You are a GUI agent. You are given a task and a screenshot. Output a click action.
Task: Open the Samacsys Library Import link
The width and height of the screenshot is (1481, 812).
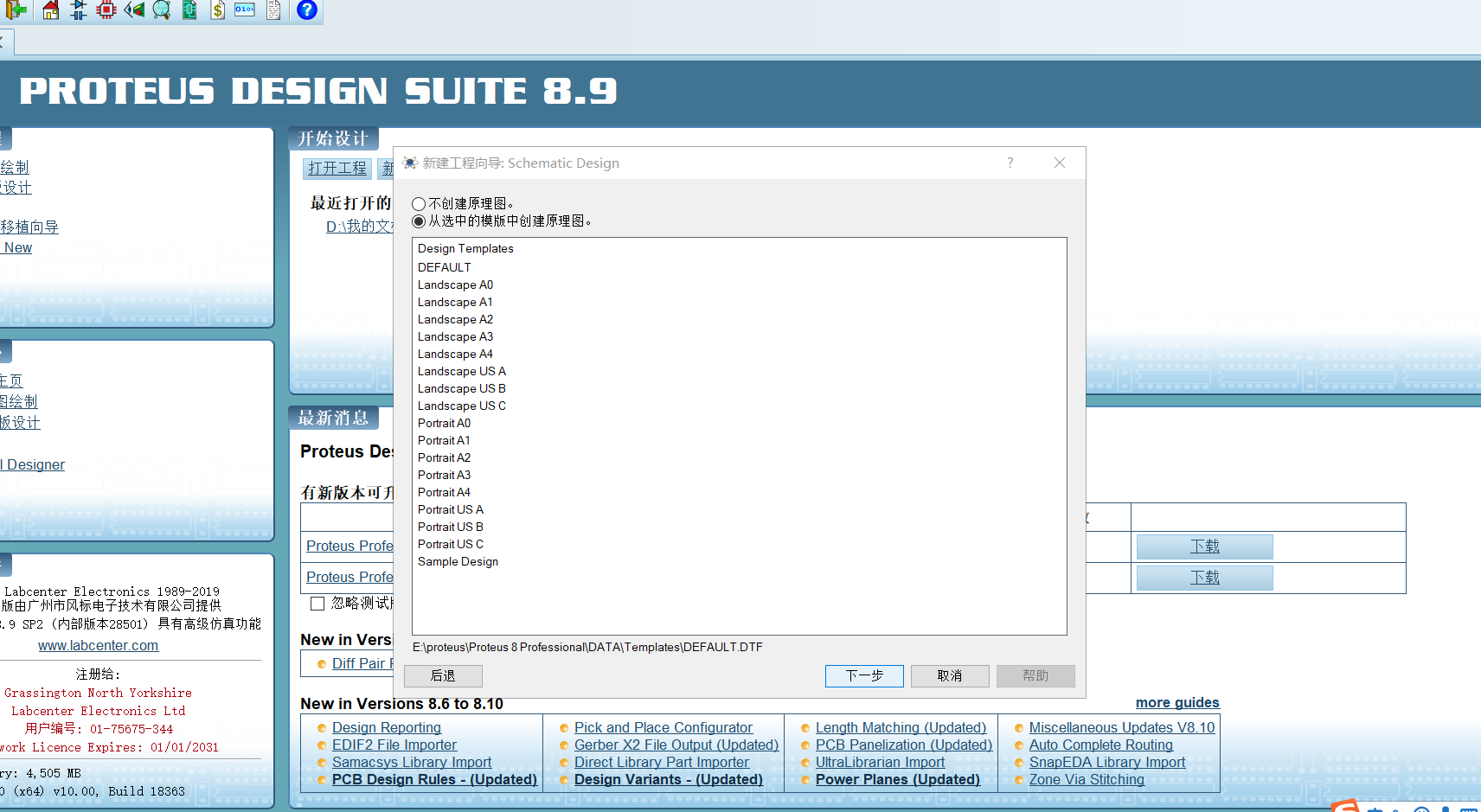(x=412, y=762)
